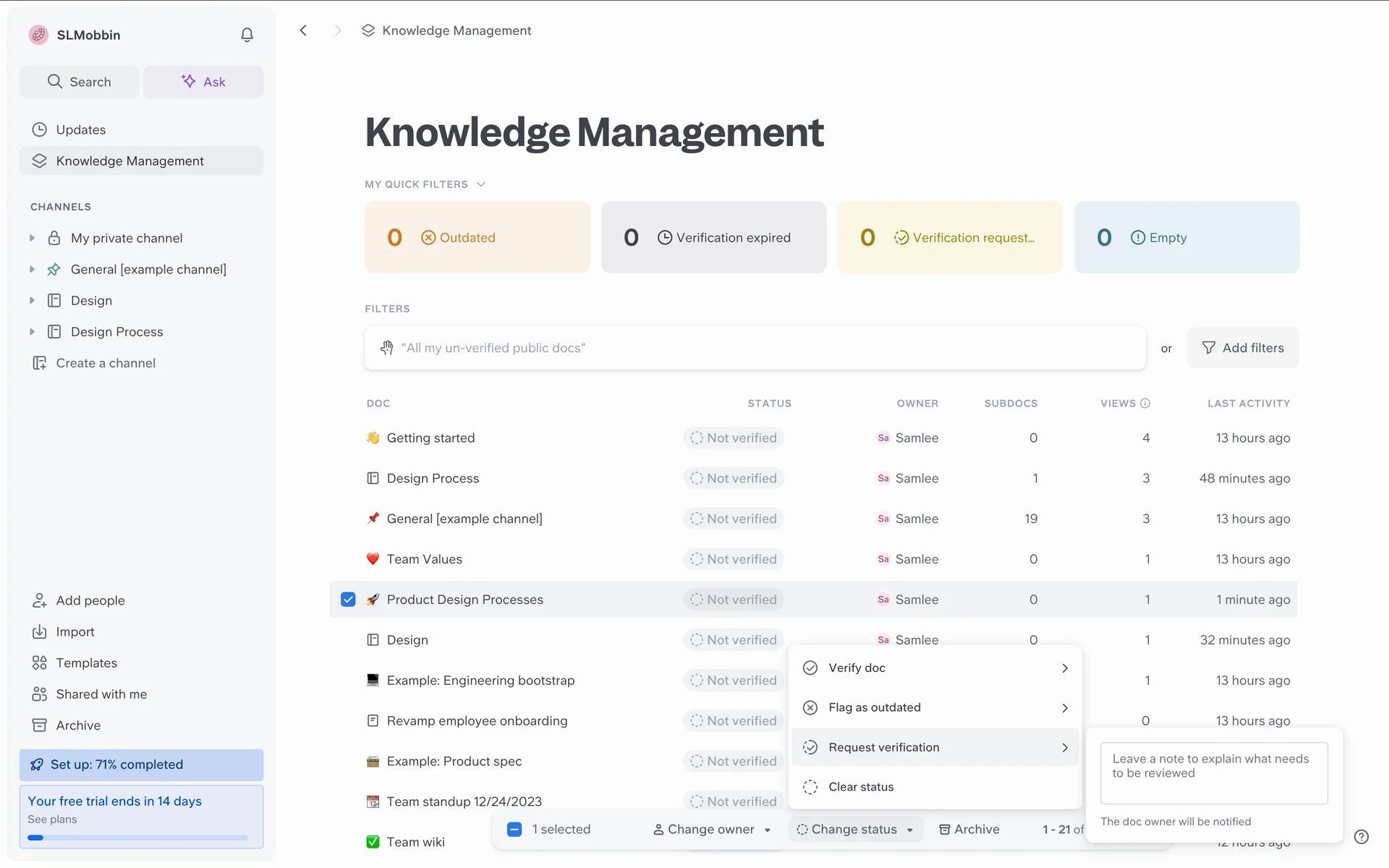The image size is (1389, 868).
Task: Click the notifications bell icon
Action: [x=247, y=35]
